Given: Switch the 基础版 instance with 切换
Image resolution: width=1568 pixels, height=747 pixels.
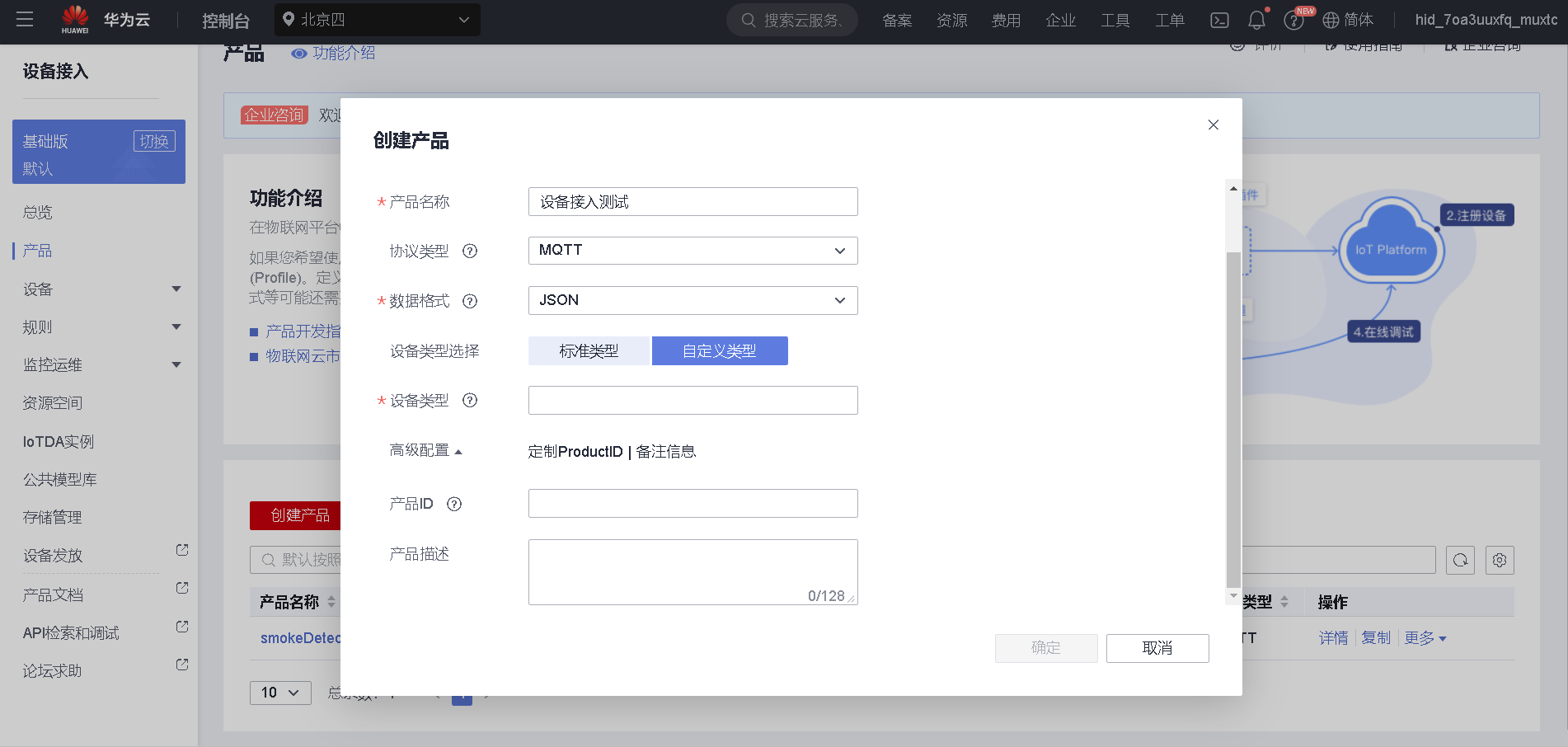Looking at the screenshot, I should [154, 141].
